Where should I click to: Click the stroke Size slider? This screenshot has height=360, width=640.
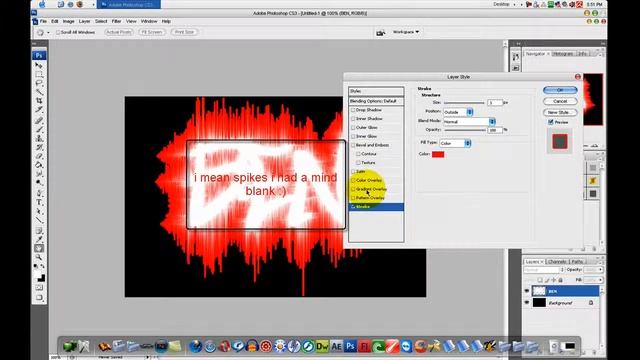tap(464, 103)
